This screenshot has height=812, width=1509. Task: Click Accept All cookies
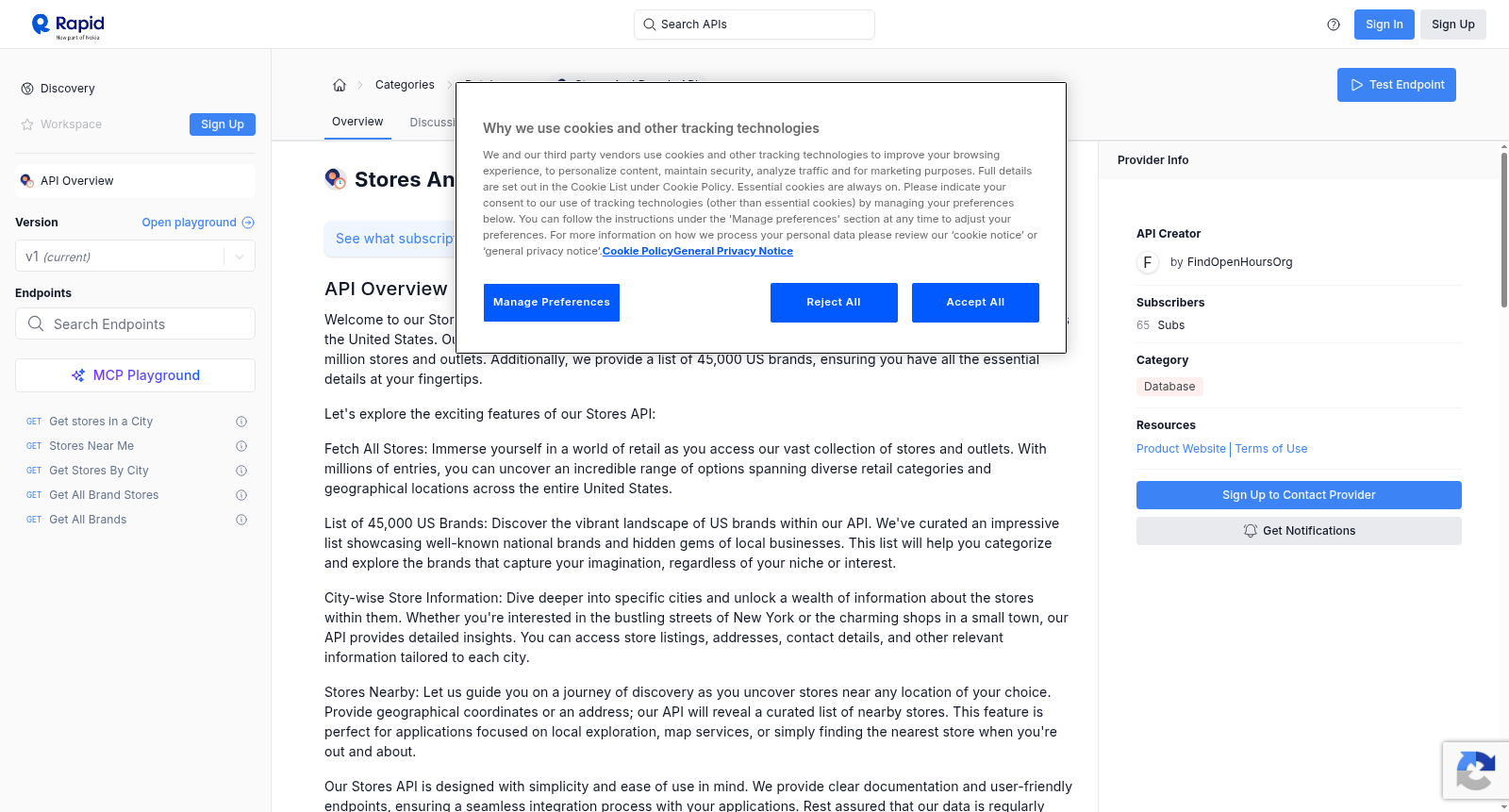[975, 303]
